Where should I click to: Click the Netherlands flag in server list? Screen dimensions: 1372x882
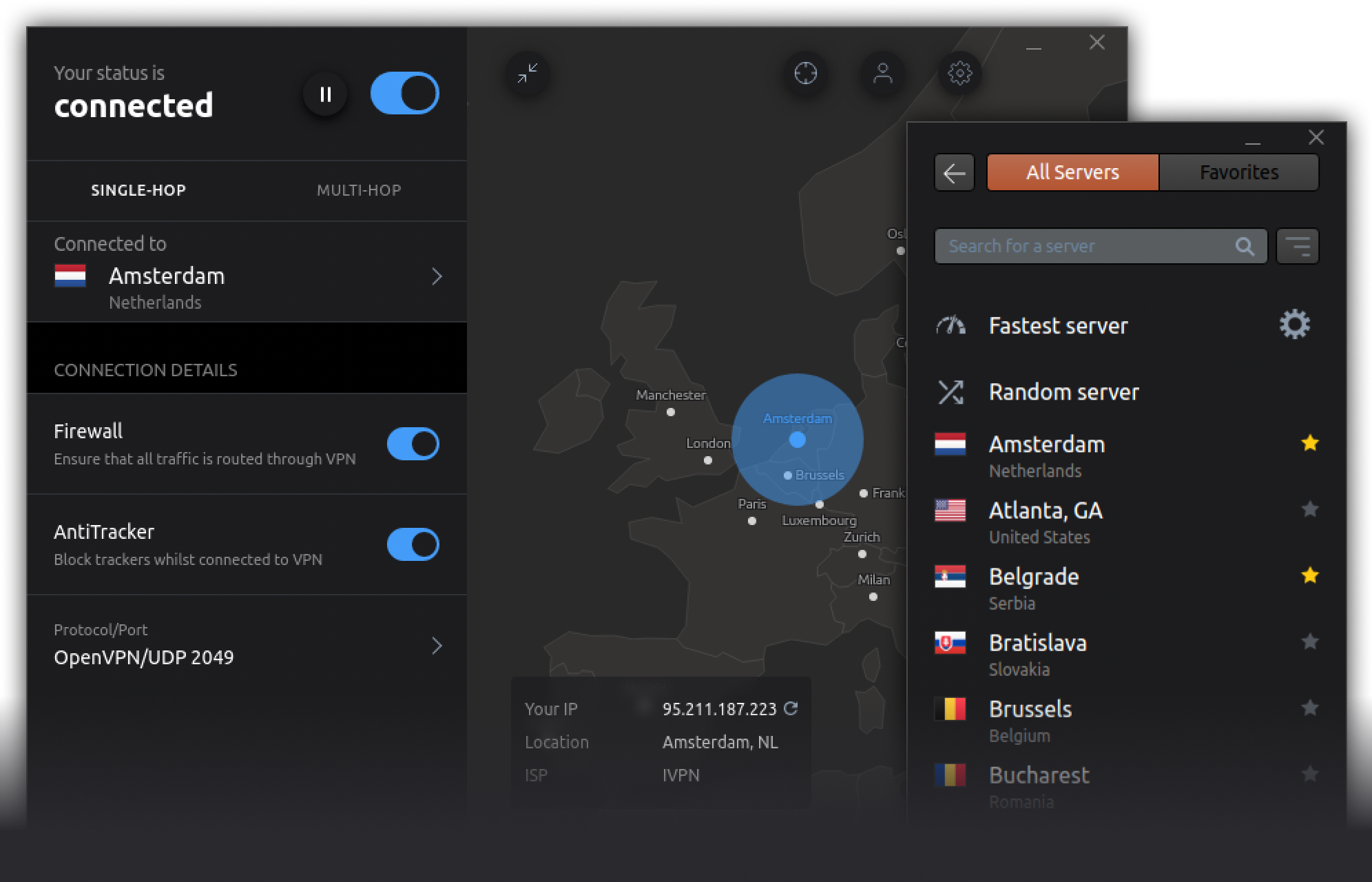(x=950, y=444)
